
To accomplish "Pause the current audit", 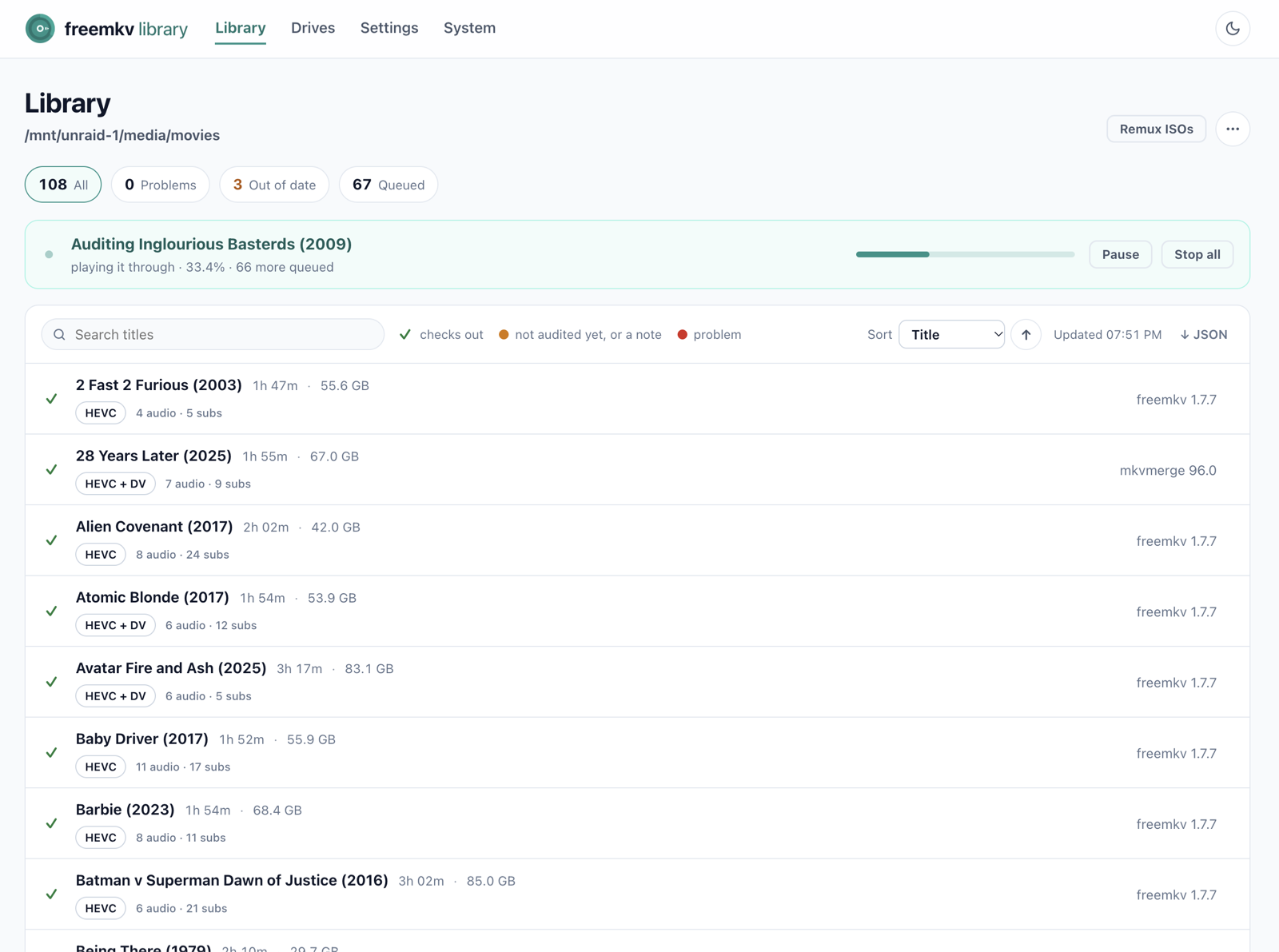I will coord(1120,254).
